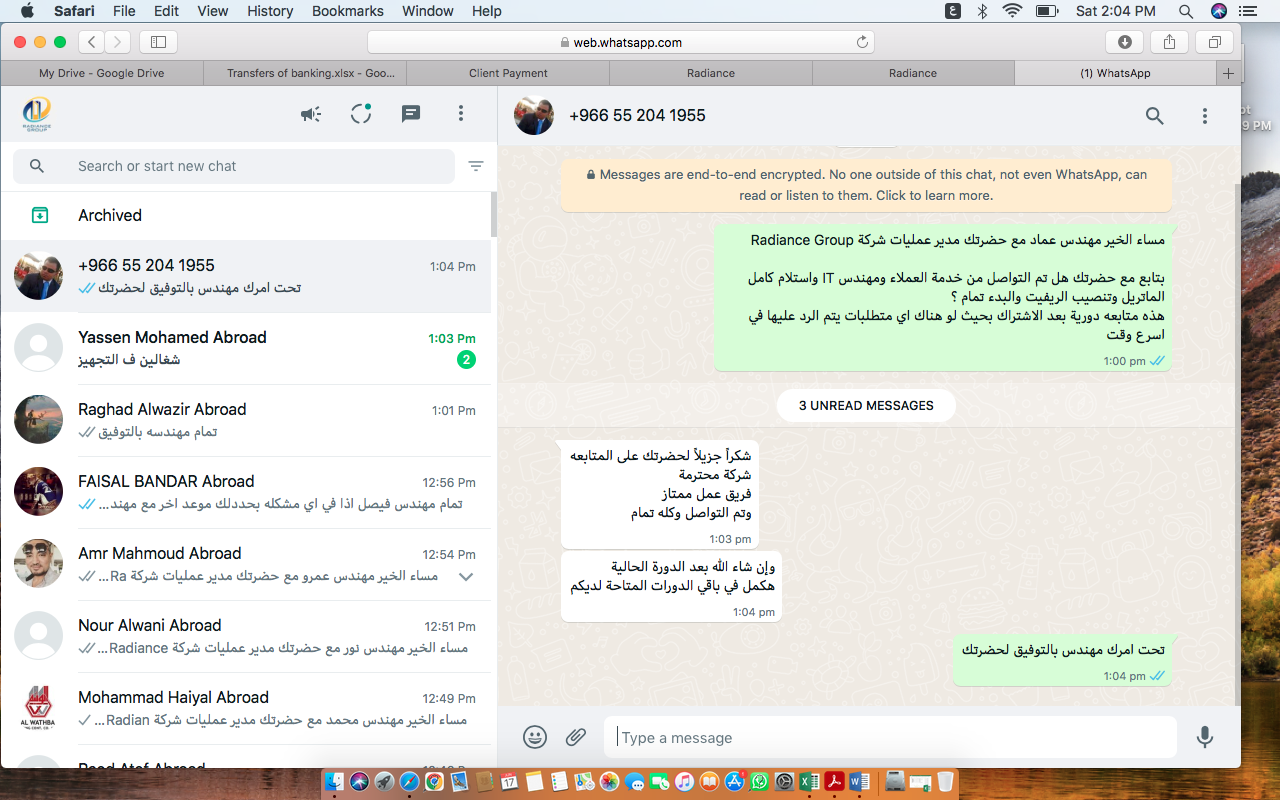
Task: Click the battery status icon
Action: click(x=1047, y=11)
